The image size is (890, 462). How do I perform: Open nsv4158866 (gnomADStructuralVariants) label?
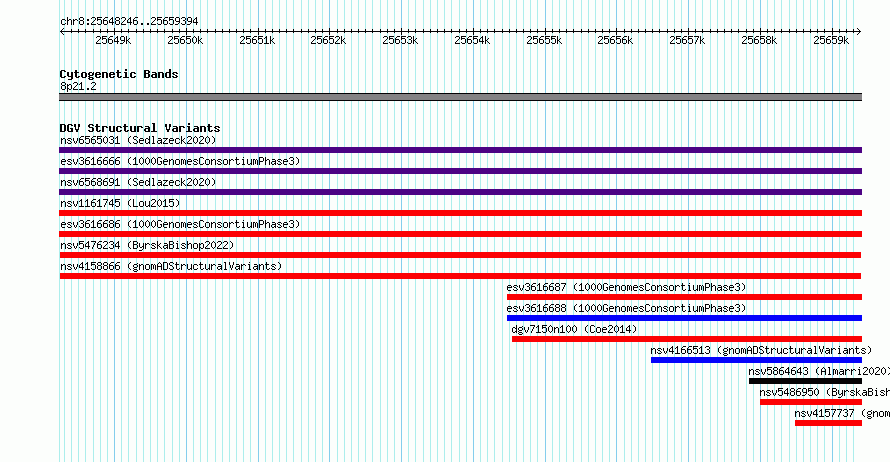point(171,266)
